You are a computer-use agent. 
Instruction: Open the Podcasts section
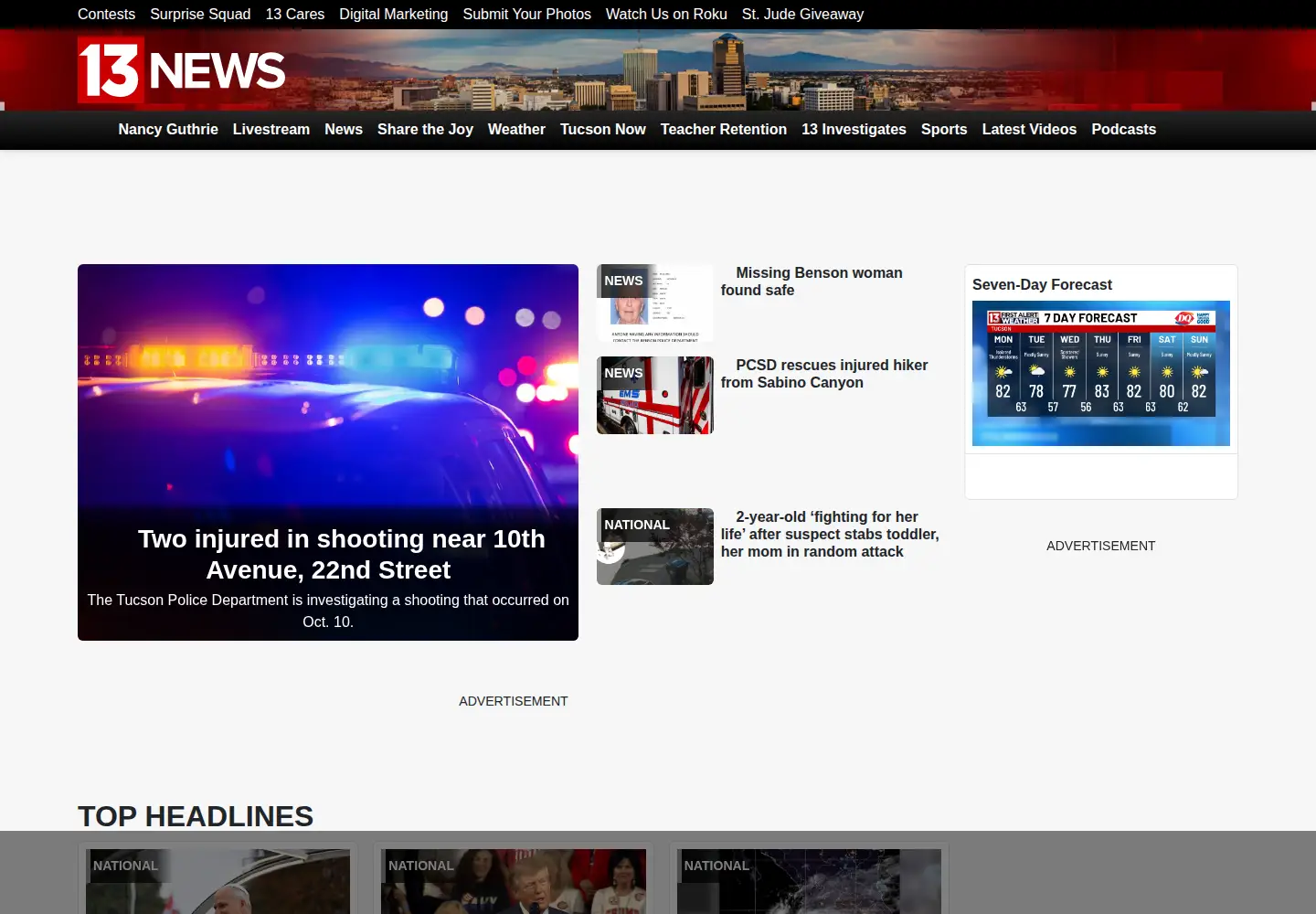1123,130
